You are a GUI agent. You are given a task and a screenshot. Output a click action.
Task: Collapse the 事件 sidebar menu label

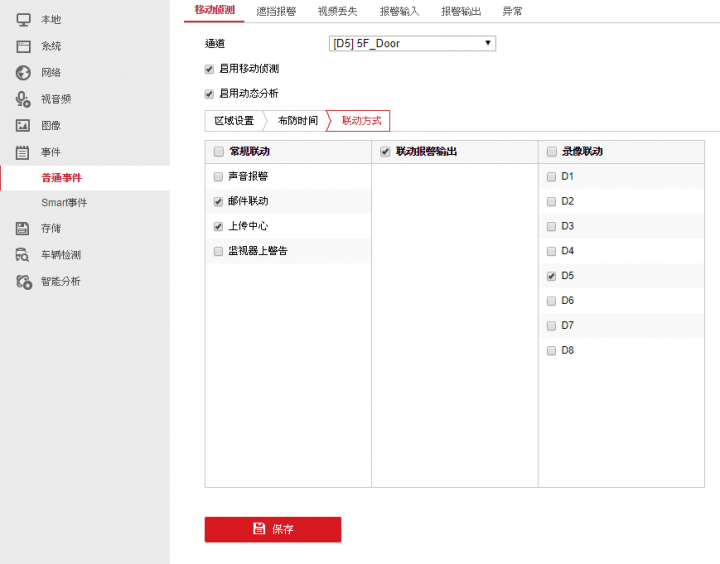[x=51, y=152]
